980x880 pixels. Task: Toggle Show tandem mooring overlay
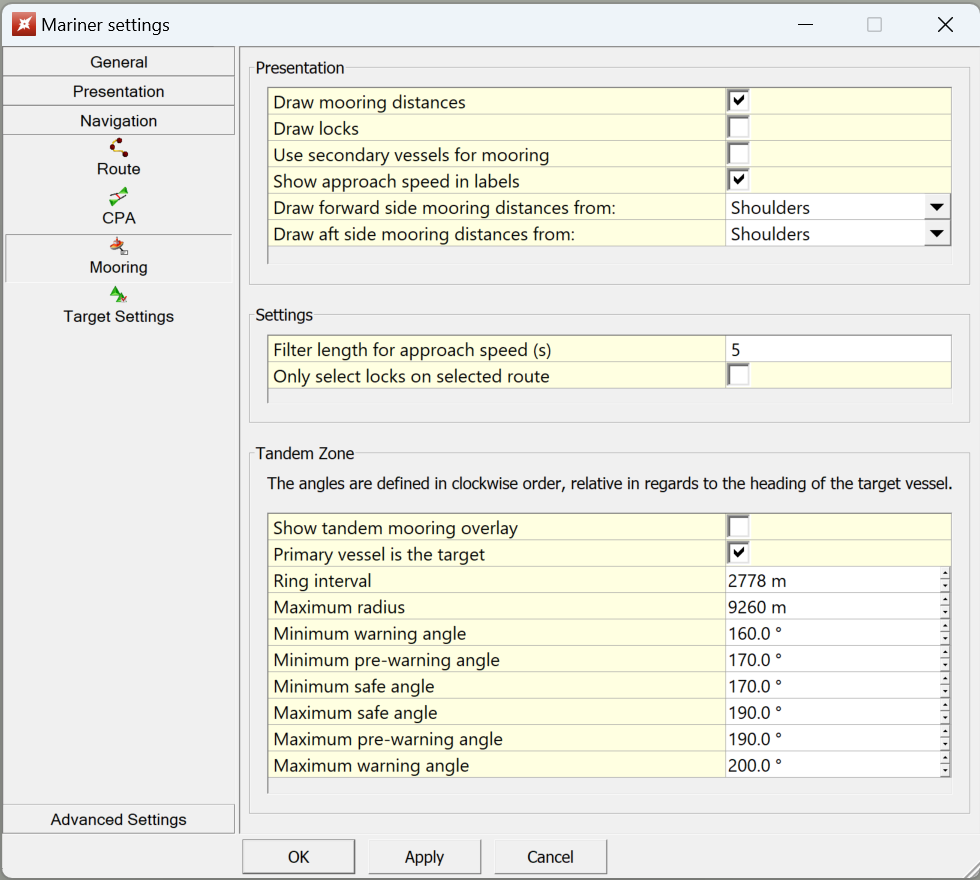click(x=738, y=527)
